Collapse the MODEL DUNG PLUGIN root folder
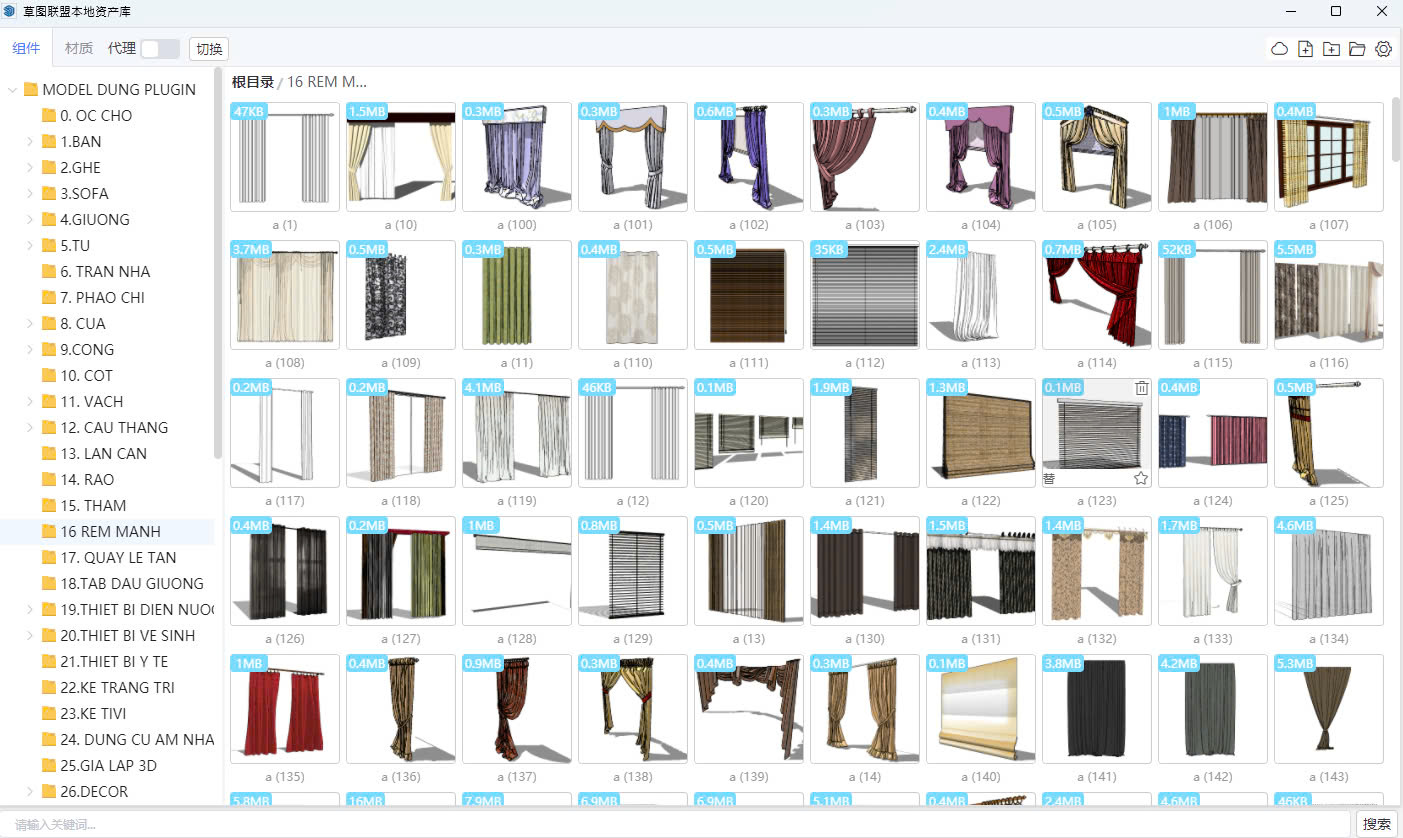1403x838 pixels. (12, 90)
